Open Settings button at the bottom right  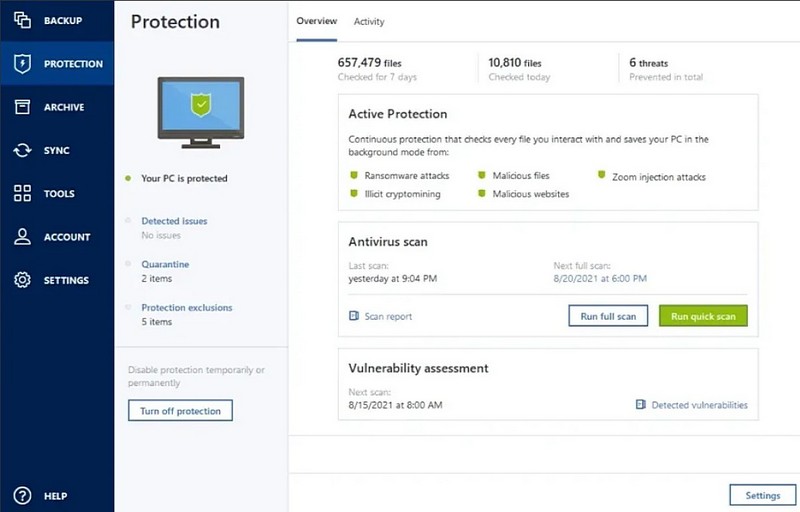762,495
